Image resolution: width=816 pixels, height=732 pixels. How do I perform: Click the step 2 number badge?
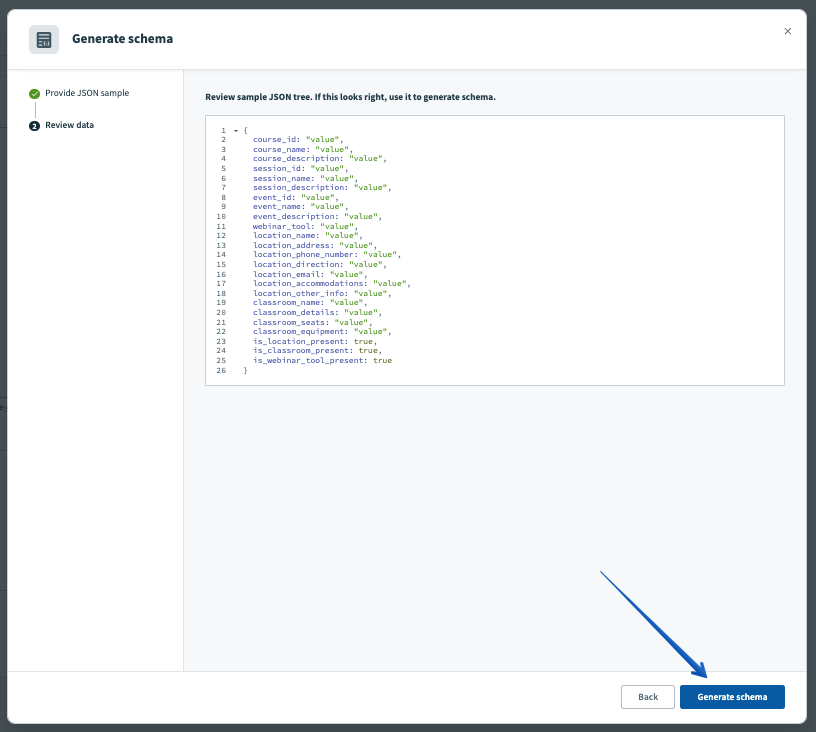pyautogui.click(x=34, y=126)
